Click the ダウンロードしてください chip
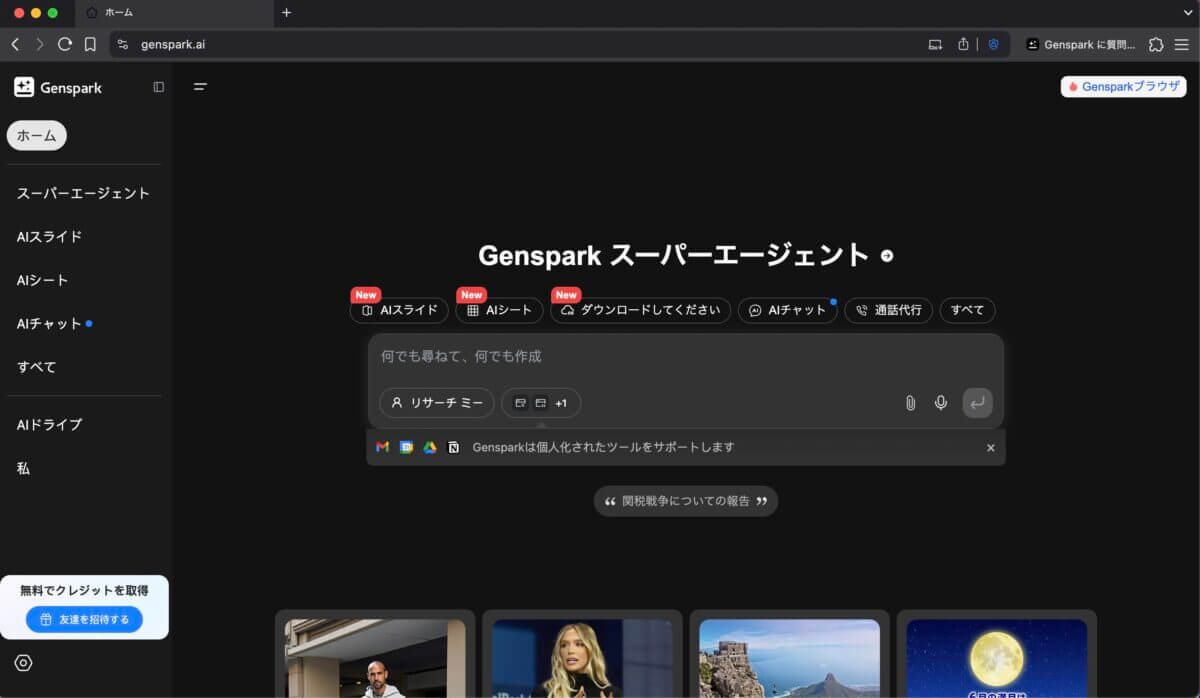The image size is (1200, 698). (x=640, y=310)
